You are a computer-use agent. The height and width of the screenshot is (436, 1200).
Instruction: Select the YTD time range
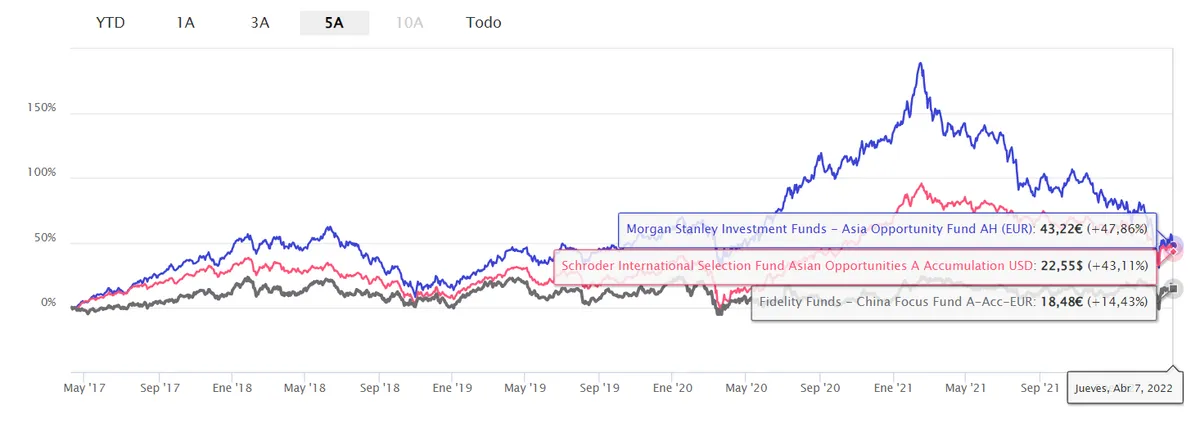109,22
